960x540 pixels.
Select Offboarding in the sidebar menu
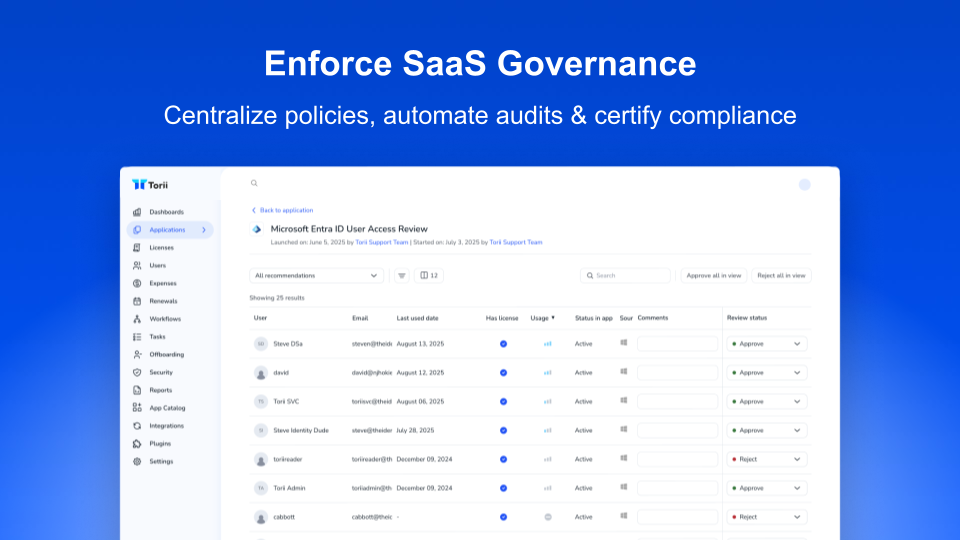coord(166,355)
